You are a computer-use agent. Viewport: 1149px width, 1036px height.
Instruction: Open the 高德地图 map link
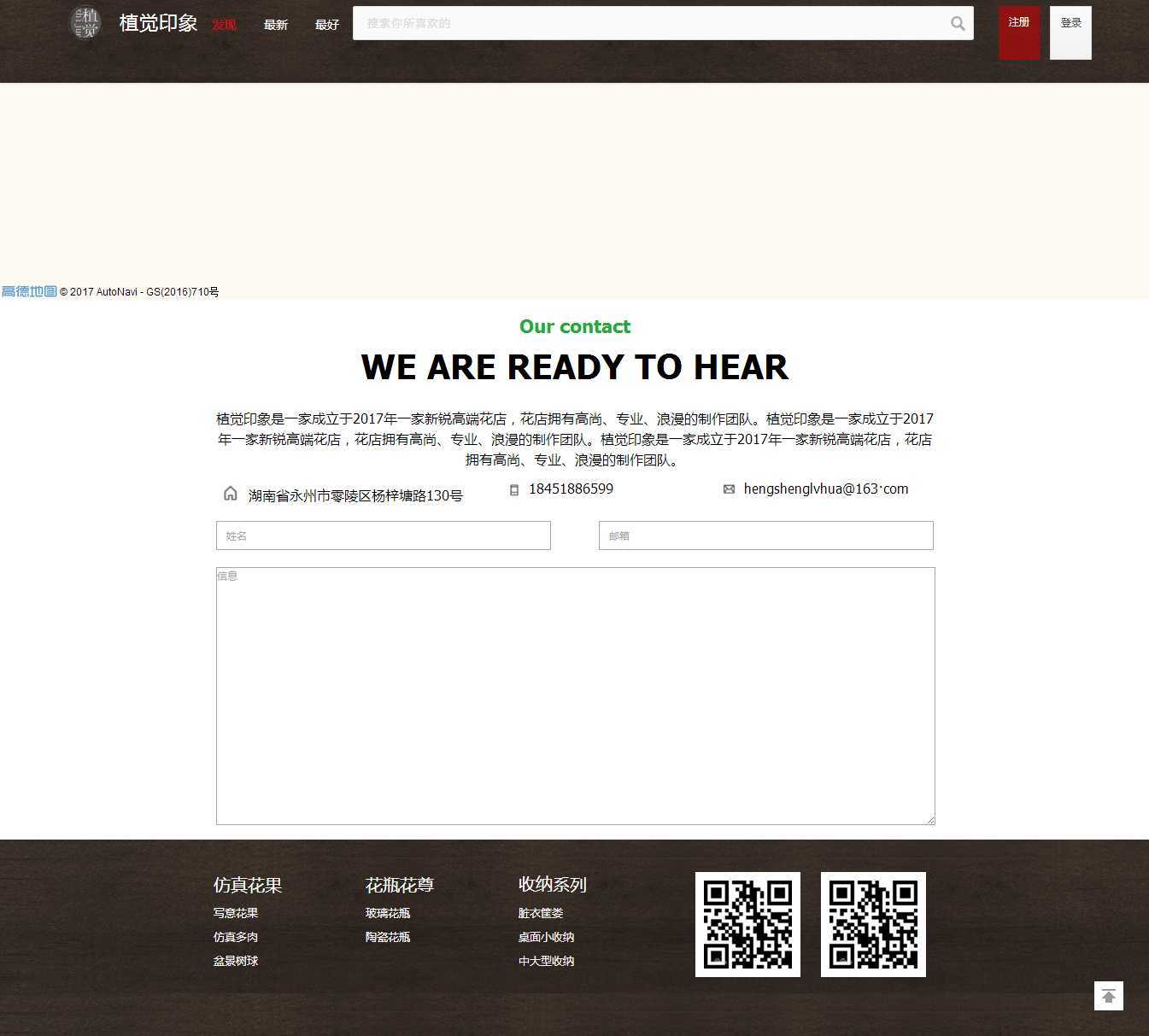(x=29, y=291)
